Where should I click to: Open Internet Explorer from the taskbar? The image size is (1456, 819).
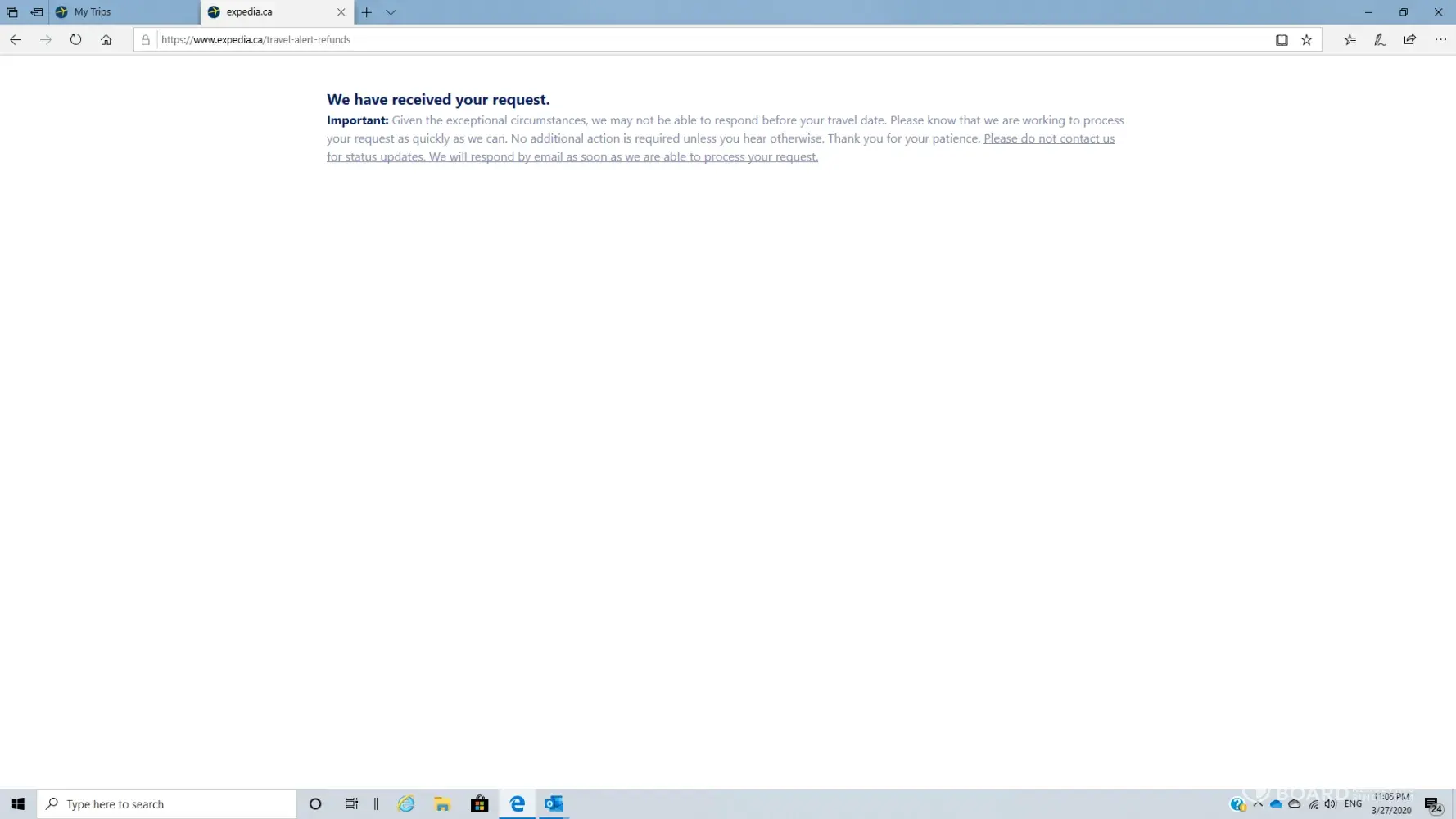pyautogui.click(x=406, y=804)
